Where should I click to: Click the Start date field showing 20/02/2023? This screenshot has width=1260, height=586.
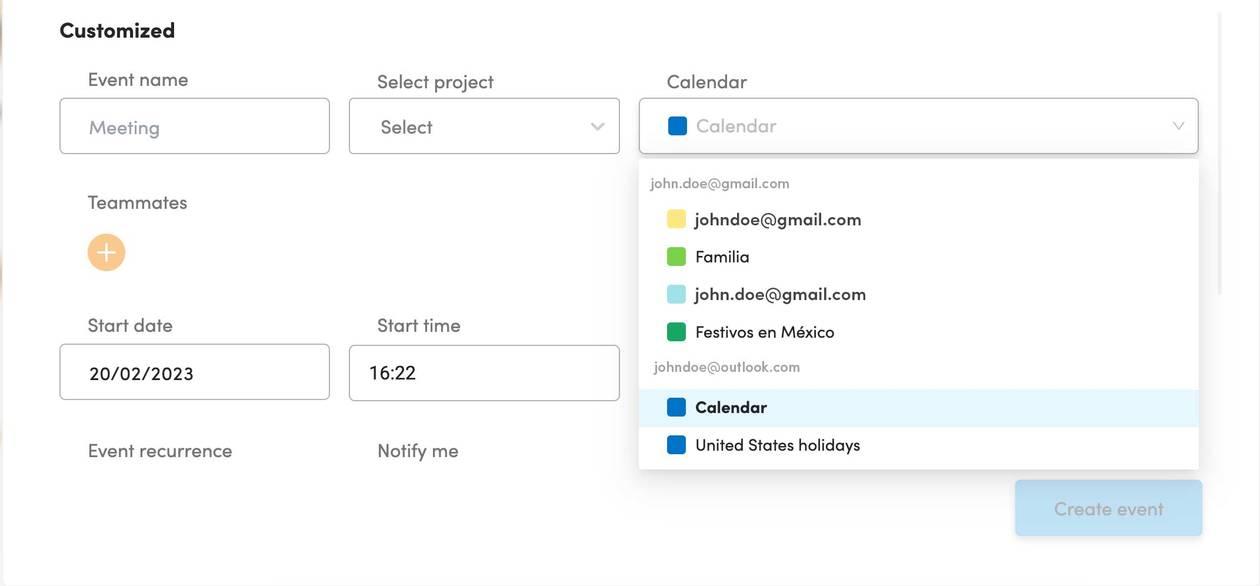point(194,372)
